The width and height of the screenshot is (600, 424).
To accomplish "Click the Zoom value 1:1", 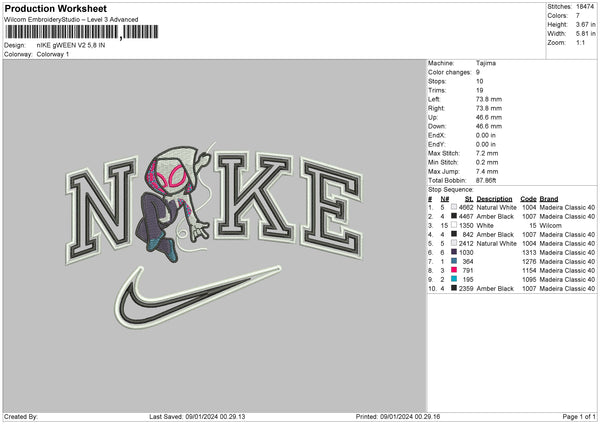I will (x=580, y=42).
